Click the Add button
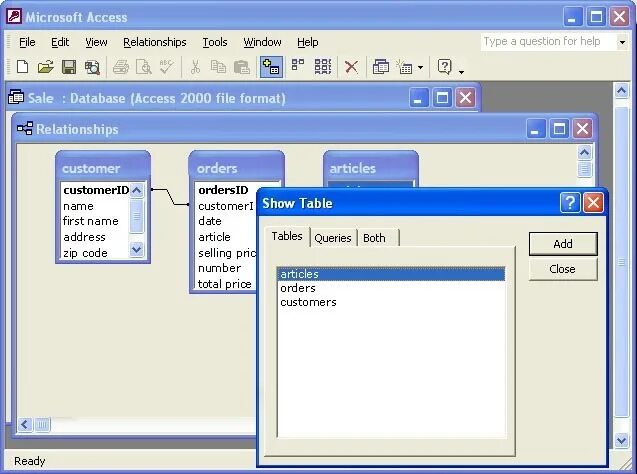637x474 pixels. tap(563, 244)
